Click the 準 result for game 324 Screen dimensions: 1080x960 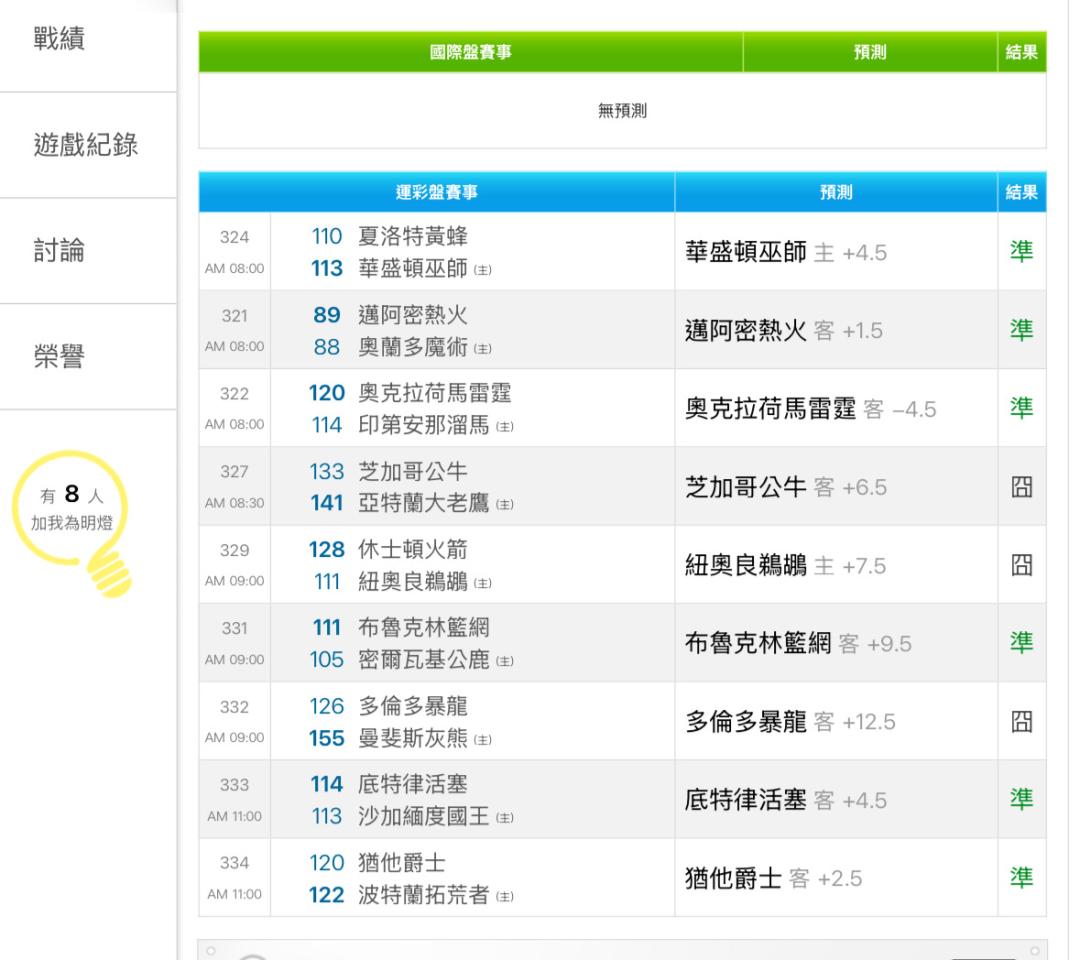coord(1021,251)
